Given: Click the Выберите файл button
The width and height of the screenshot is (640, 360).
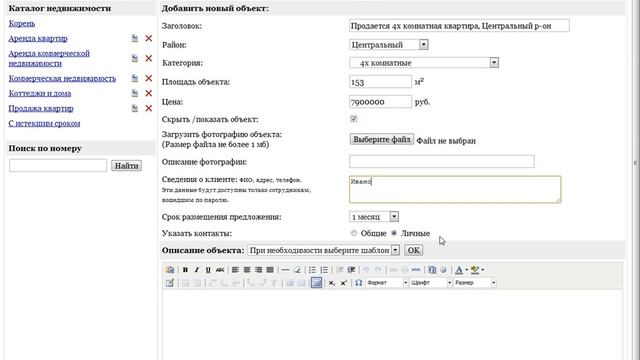Looking at the screenshot, I should click(382, 140).
